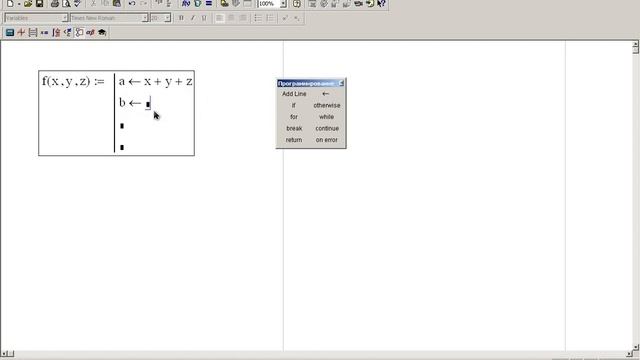Click the otherwise operator button
The width and height of the screenshot is (640, 360).
click(x=327, y=105)
